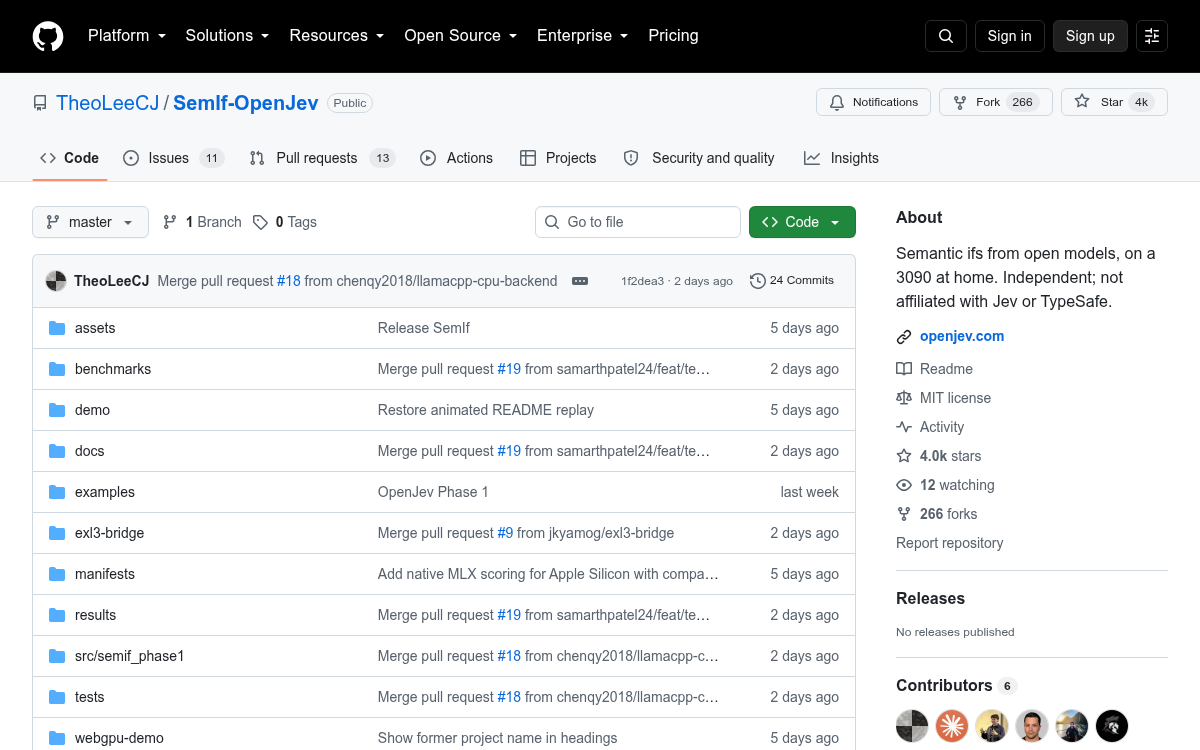View 24 Commits history
Screen dimensions: 1200x750
tap(792, 281)
